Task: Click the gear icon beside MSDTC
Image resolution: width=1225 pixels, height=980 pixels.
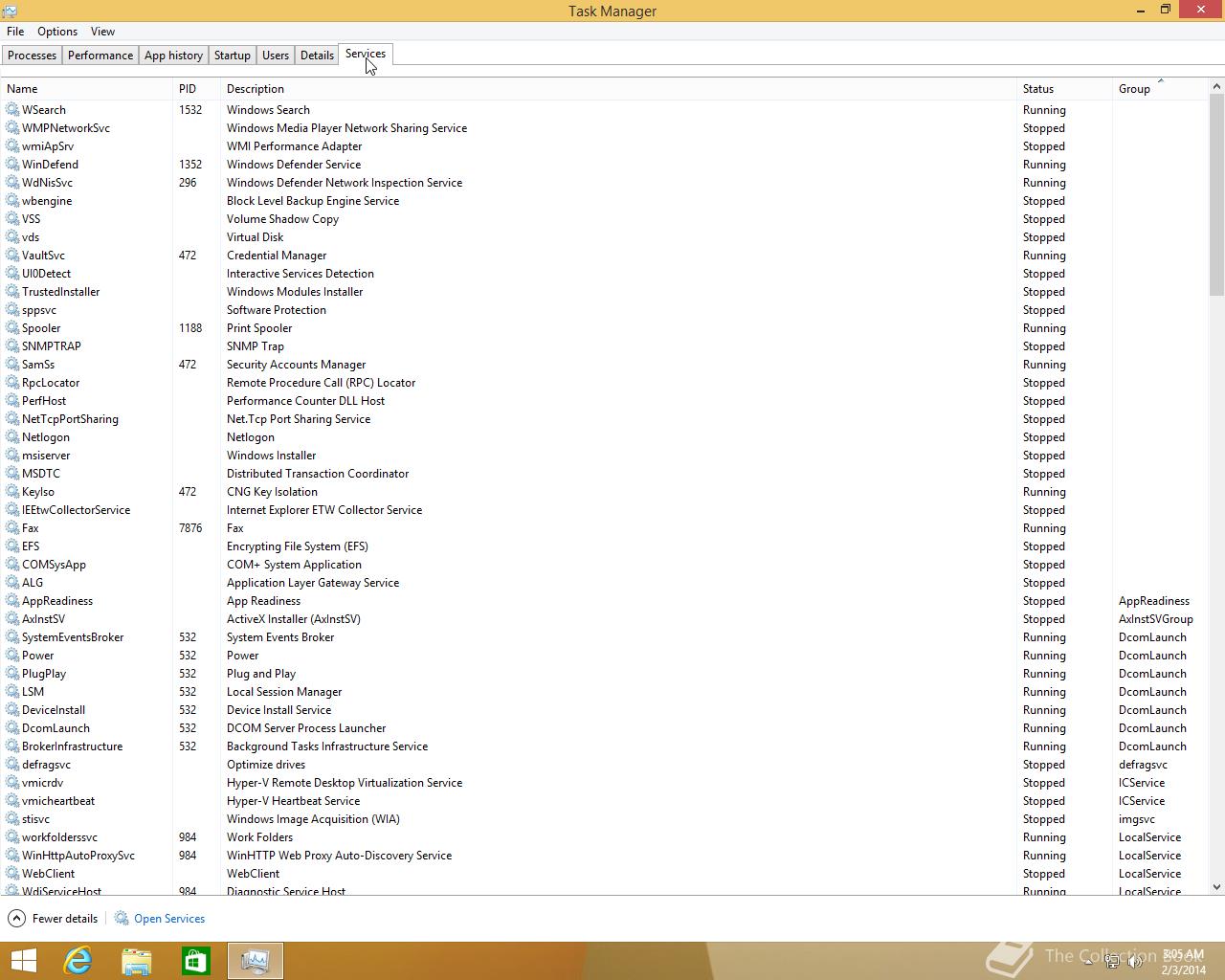Action: 12,474
